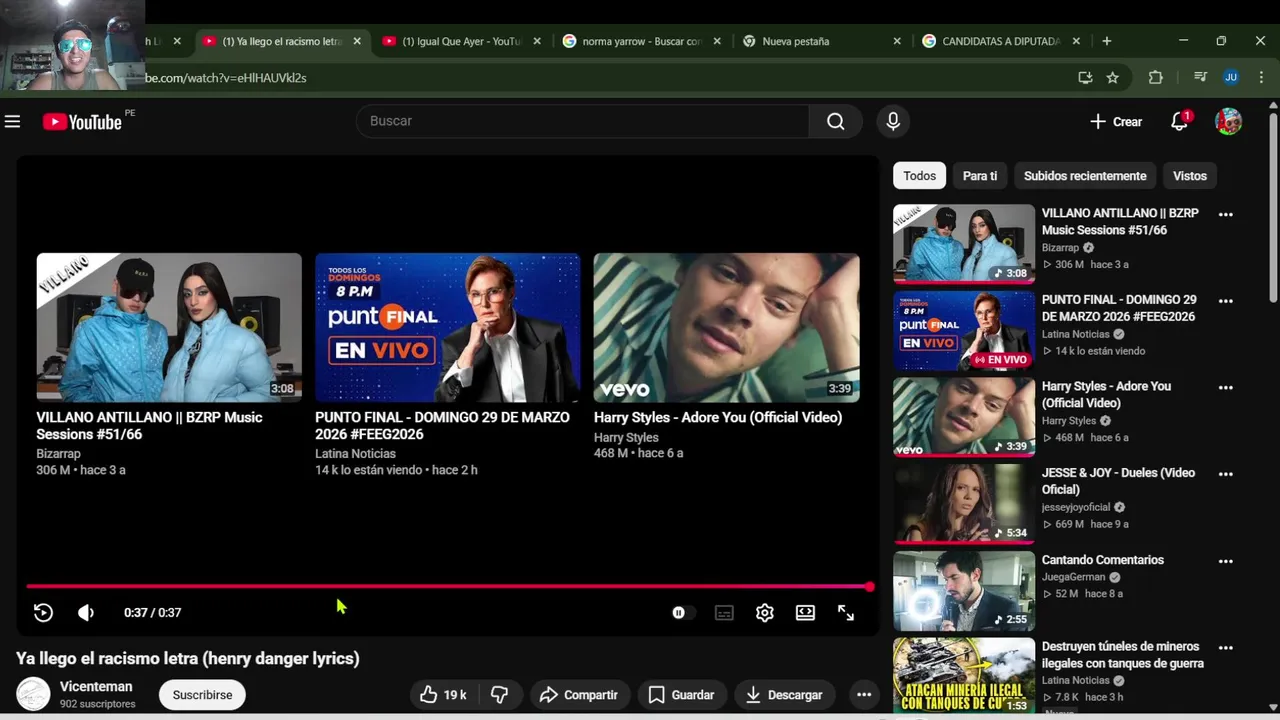This screenshot has width=1280, height=720.
Task: Open the YouTube guide hamburger menu
Action: point(12,122)
